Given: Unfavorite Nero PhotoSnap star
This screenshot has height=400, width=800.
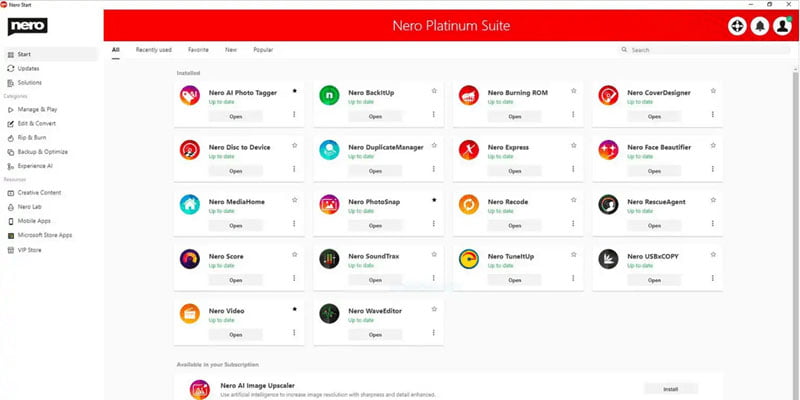Looking at the screenshot, I should click(434, 200).
